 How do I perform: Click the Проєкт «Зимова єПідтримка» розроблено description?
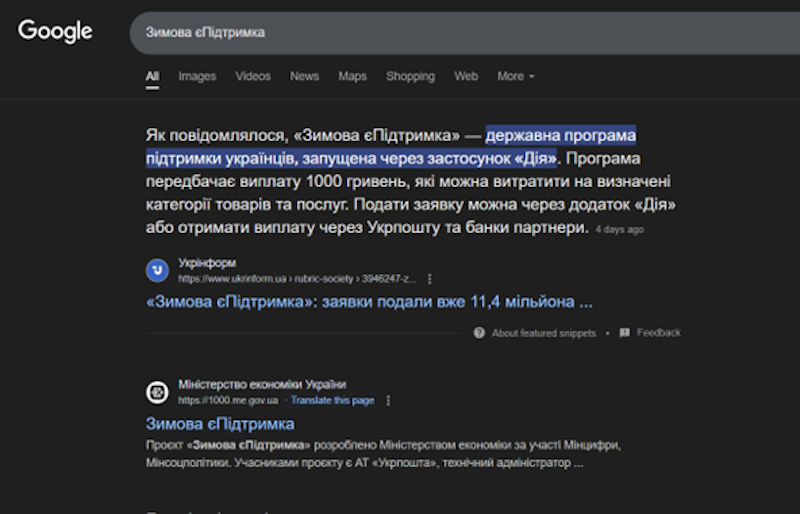383,454
